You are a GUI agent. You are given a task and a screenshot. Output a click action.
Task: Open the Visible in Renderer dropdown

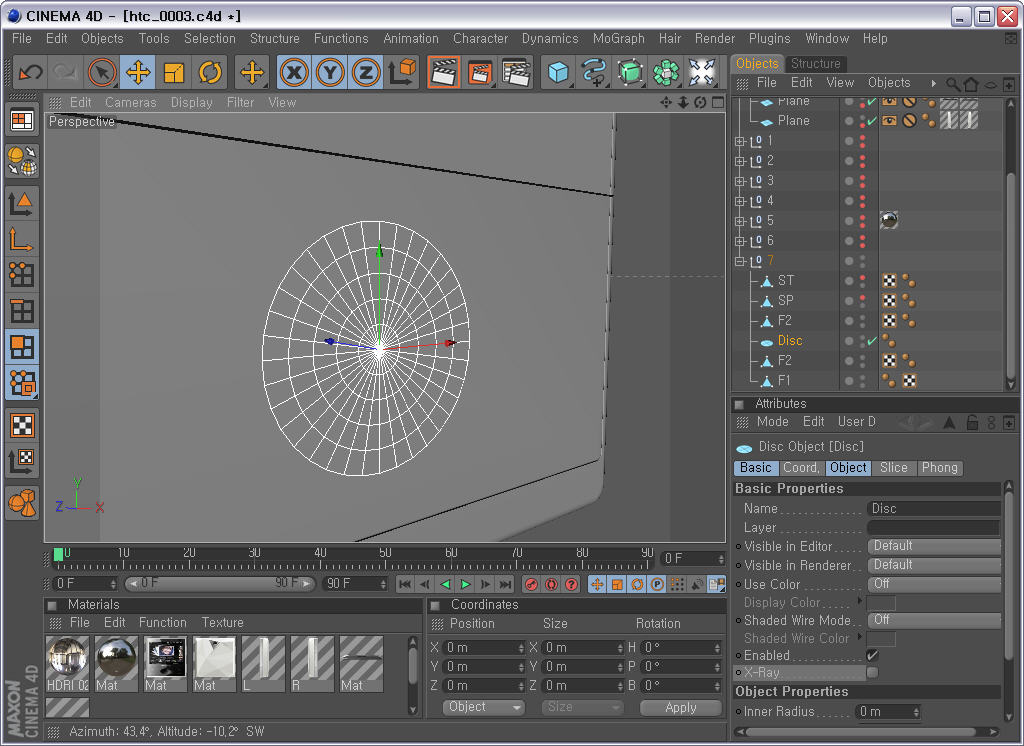pyautogui.click(x=934, y=565)
